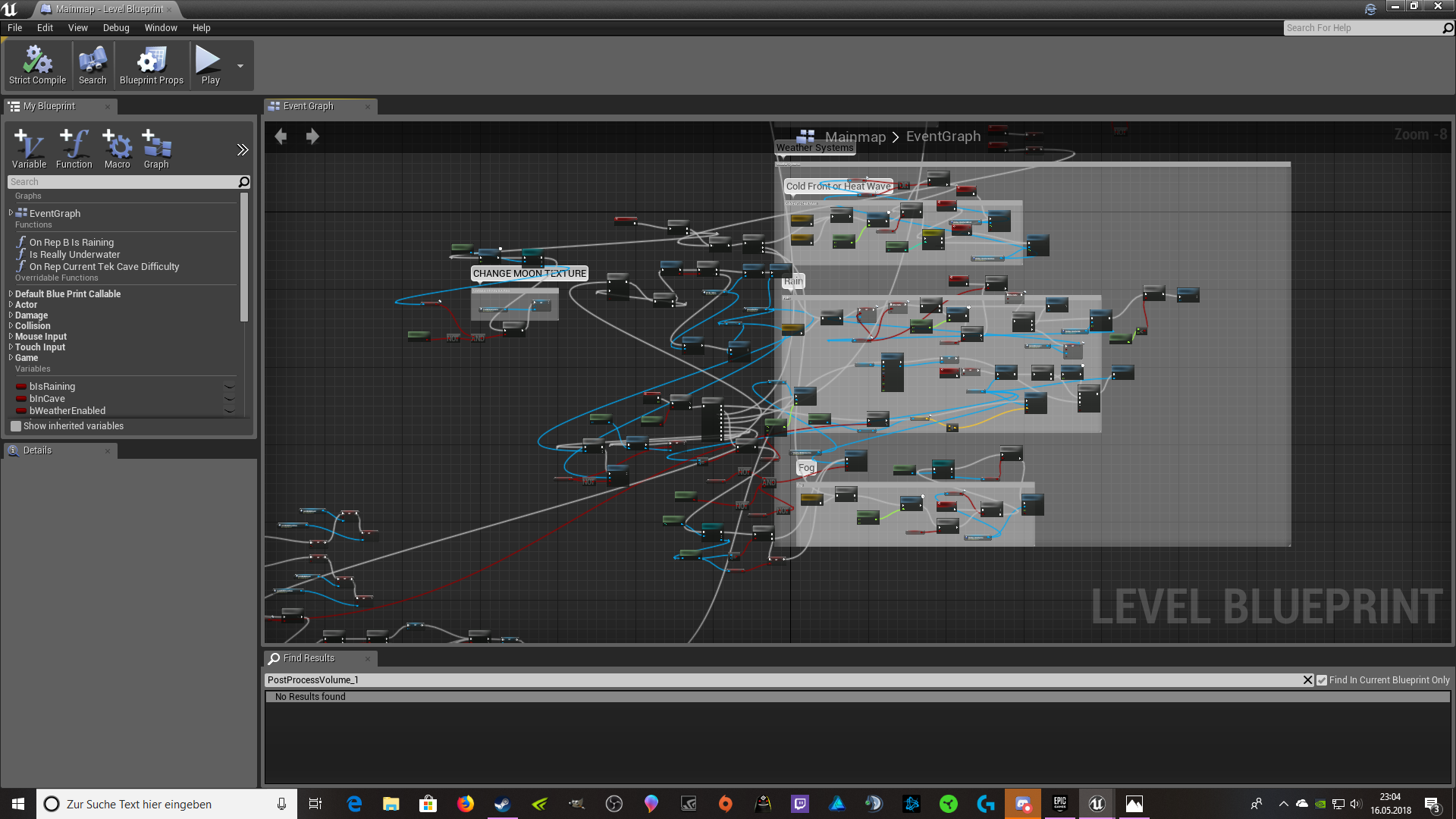This screenshot has width=1456, height=819.
Task: Open the Debug menu
Action: click(x=116, y=28)
